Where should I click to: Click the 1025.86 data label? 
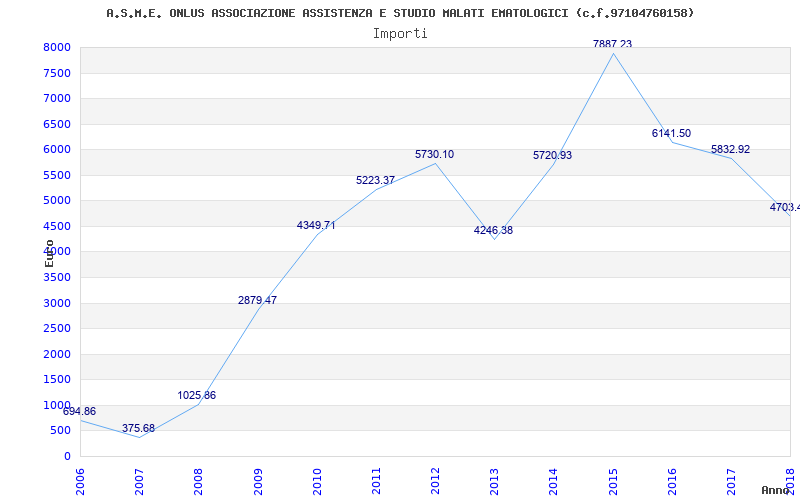click(x=196, y=395)
